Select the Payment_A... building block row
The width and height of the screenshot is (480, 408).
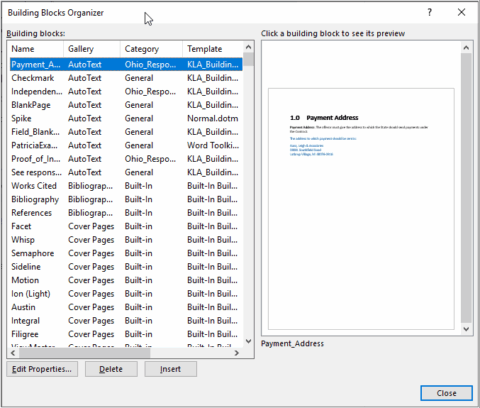(x=126, y=64)
